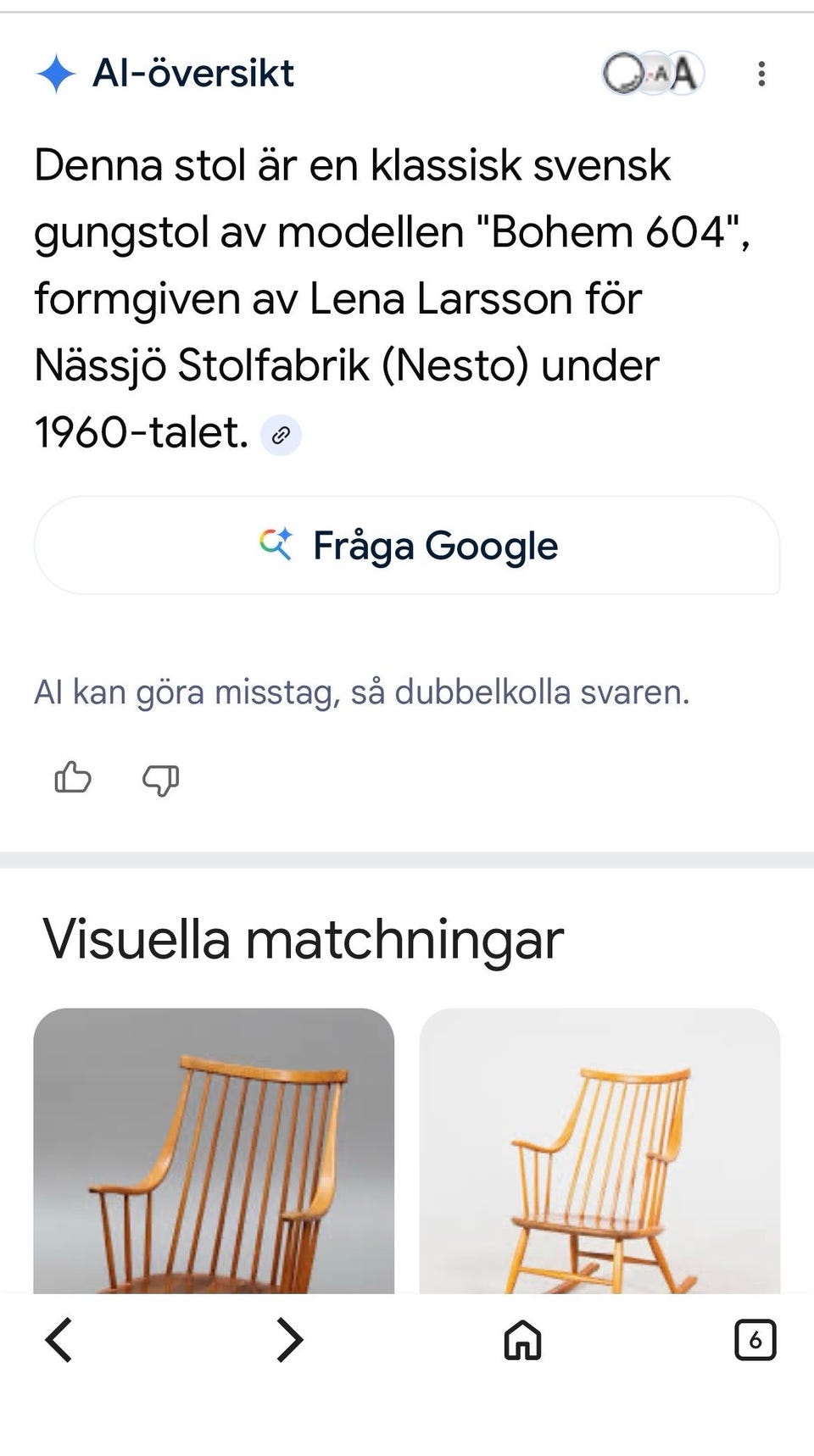Click the source link chip after 1960-talet
Viewport: 814px width, 1456px height.
click(x=281, y=436)
